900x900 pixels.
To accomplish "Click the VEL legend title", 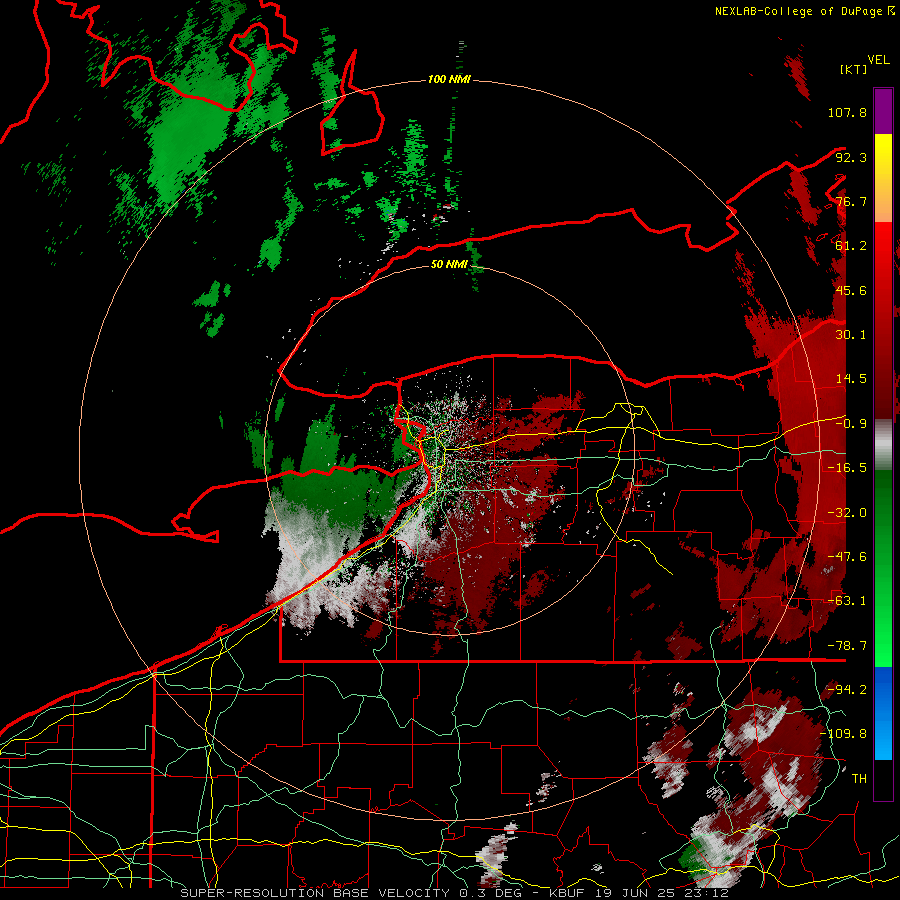I will [x=878, y=60].
